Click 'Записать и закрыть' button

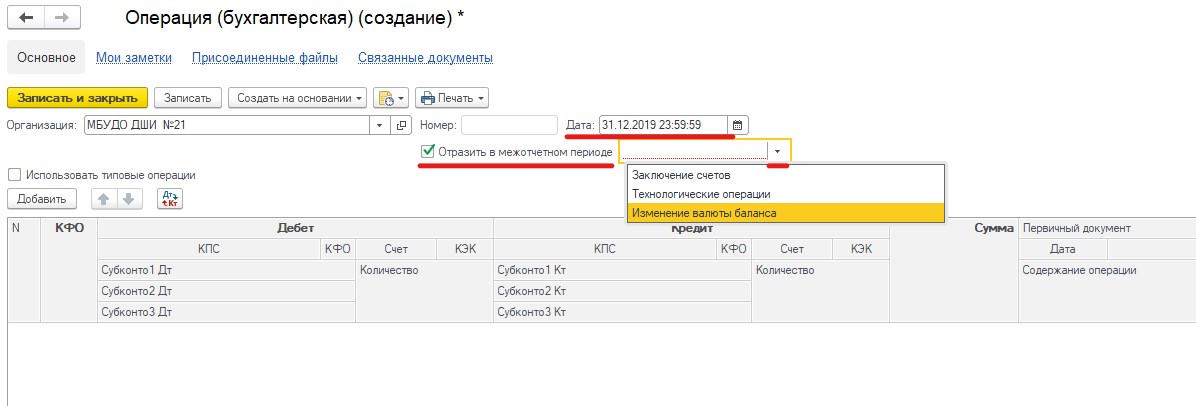(x=78, y=98)
